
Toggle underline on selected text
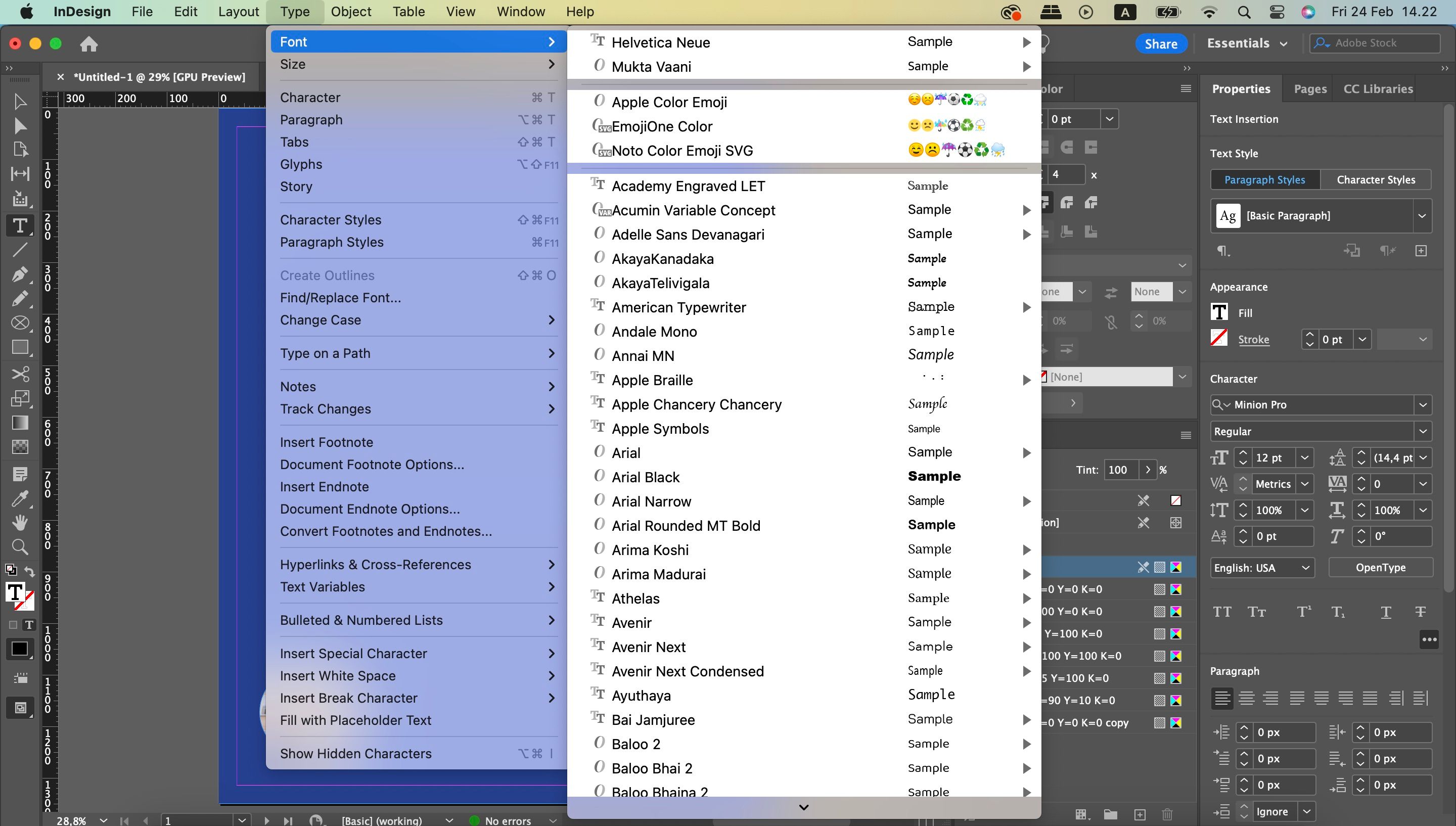tap(1386, 612)
